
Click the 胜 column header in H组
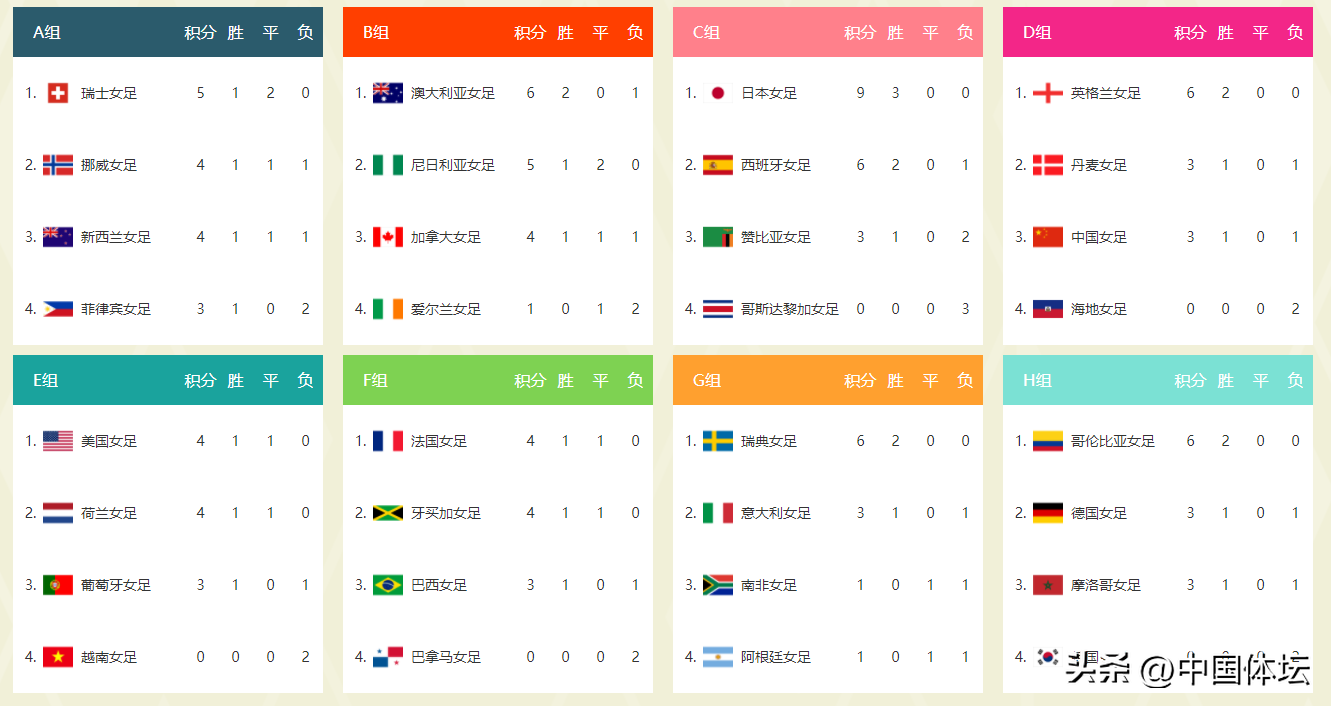tap(1225, 380)
